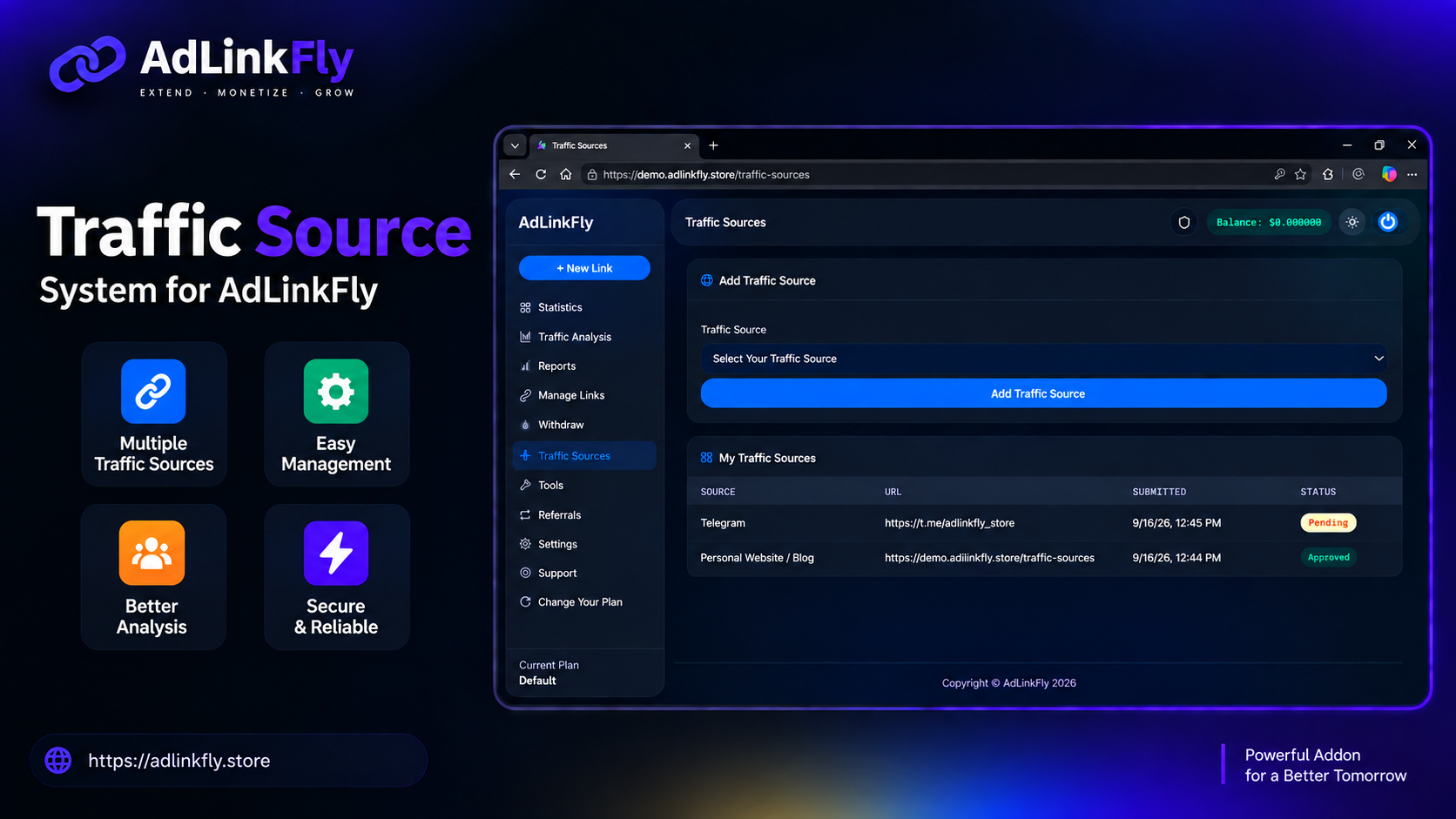Image resolution: width=1456 pixels, height=819 pixels.
Task: Click the blue power logout icon
Action: pos(1388,223)
